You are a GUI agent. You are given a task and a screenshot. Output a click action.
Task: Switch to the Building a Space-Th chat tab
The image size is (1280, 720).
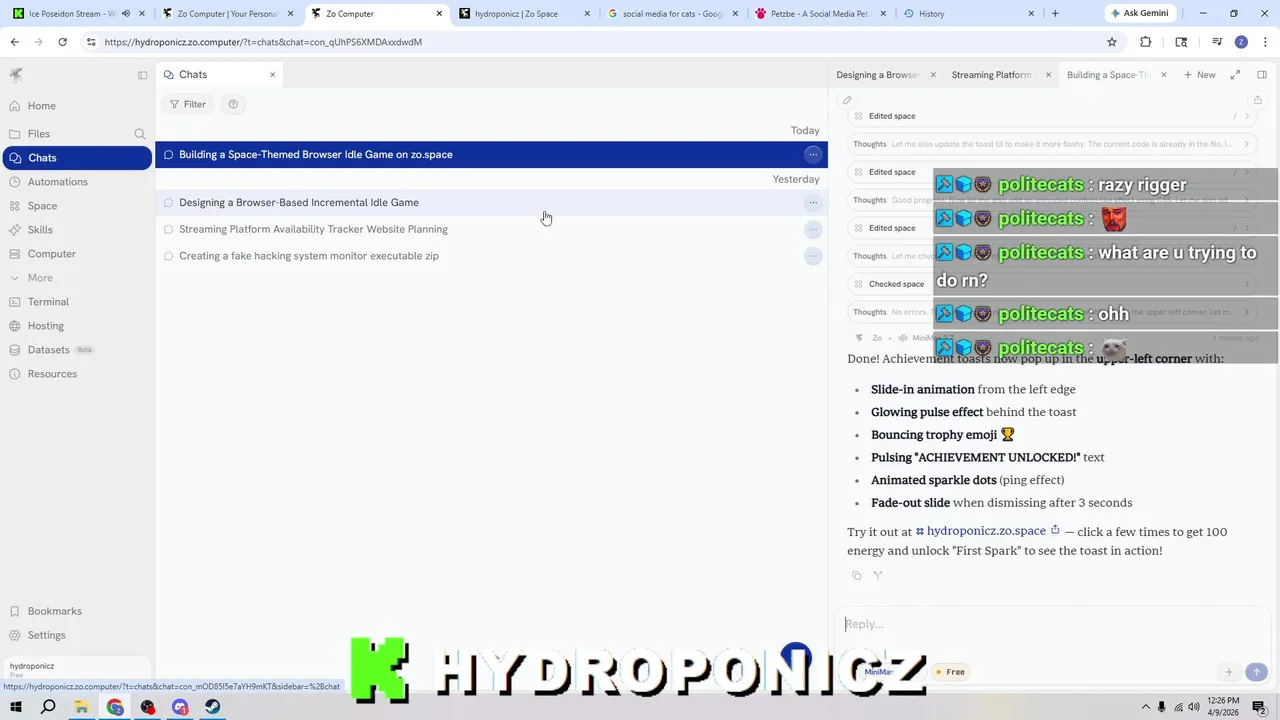click(x=1109, y=75)
